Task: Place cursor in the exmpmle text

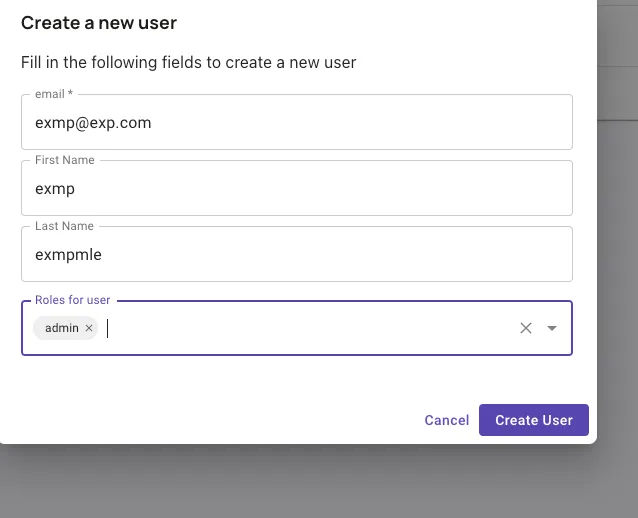Action: tap(68, 255)
